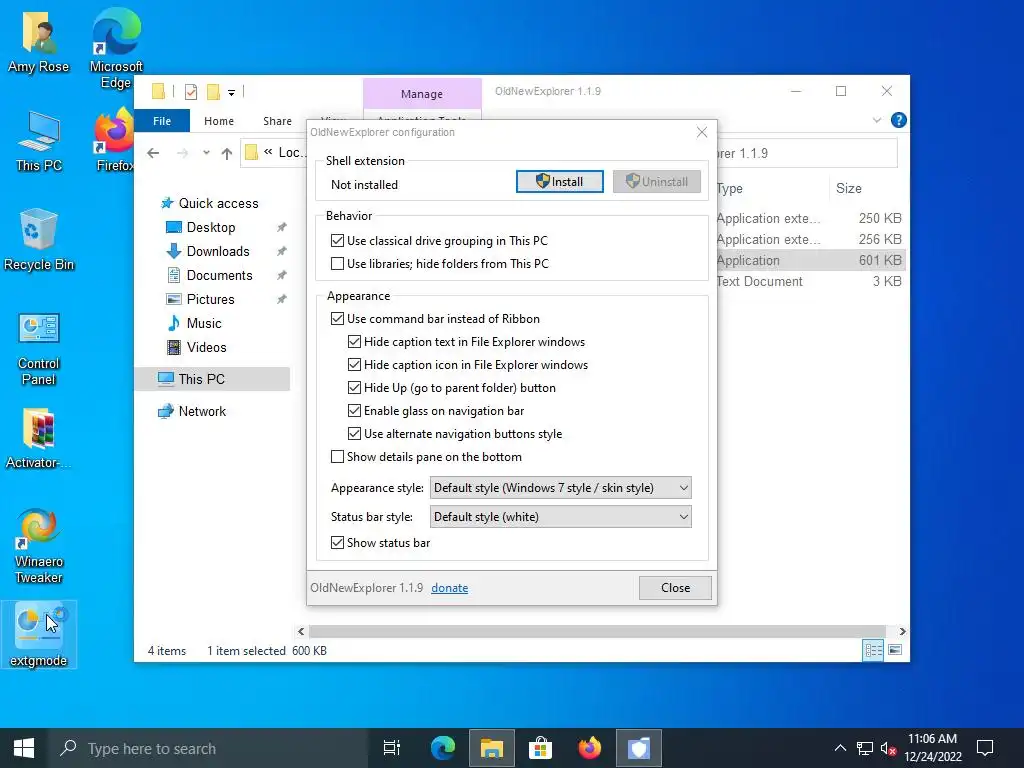Switch to the Share ribbon tab
Image resolution: width=1024 pixels, height=768 pixels.
point(278,121)
